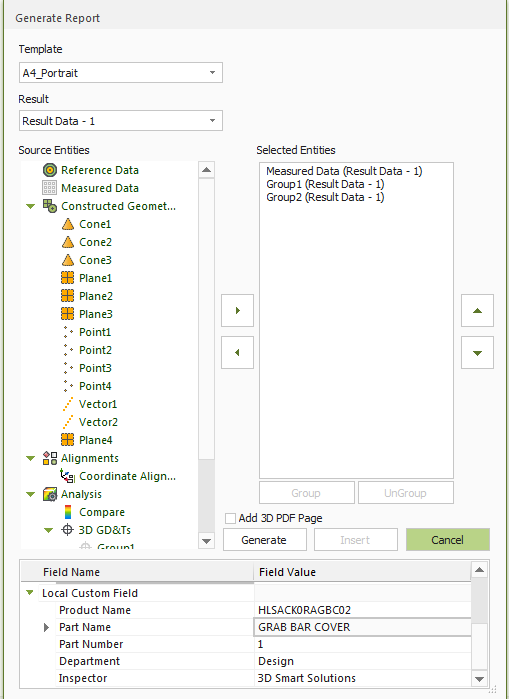509x699 pixels.
Task: Select the Vector1 dashed line icon
Action: click(68, 404)
